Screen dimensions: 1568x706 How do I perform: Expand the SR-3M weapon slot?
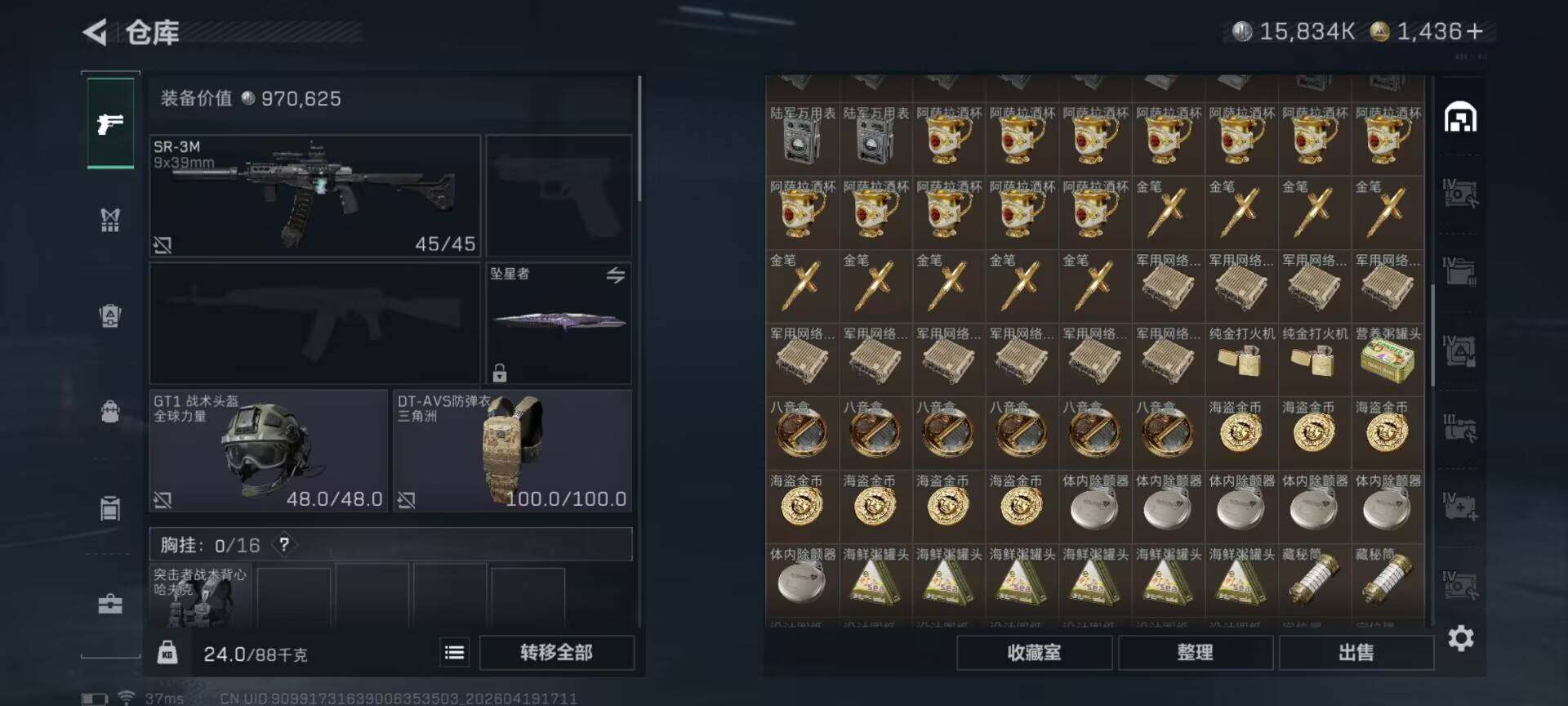[x=314, y=196]
